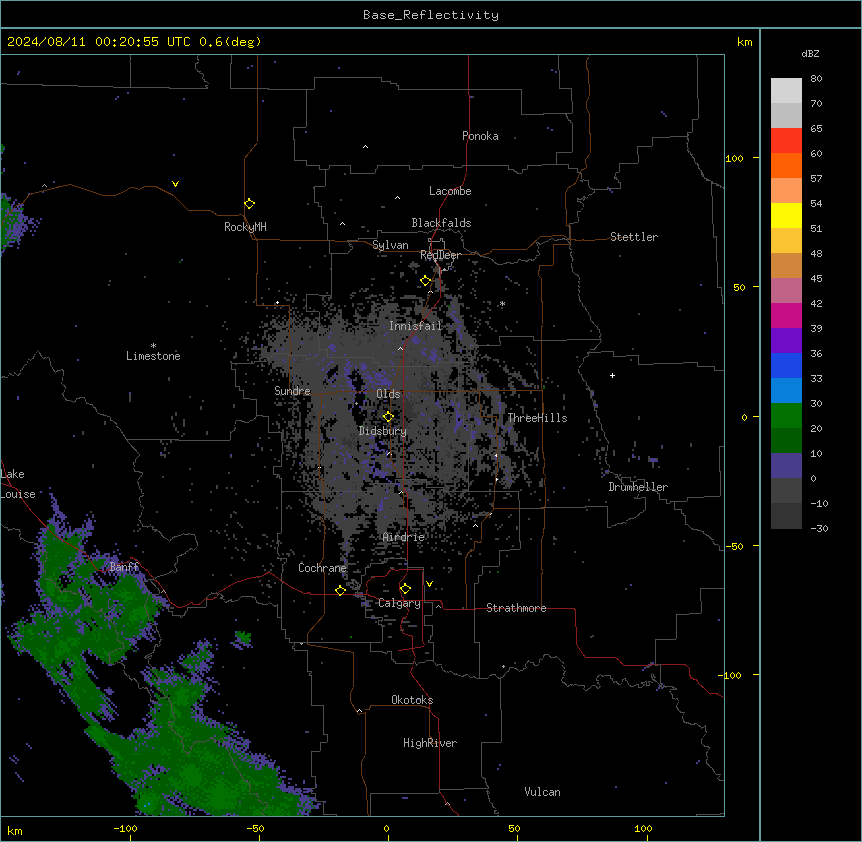
Task: Click the RedDeer town label
Action: click(x=440, y=255)
